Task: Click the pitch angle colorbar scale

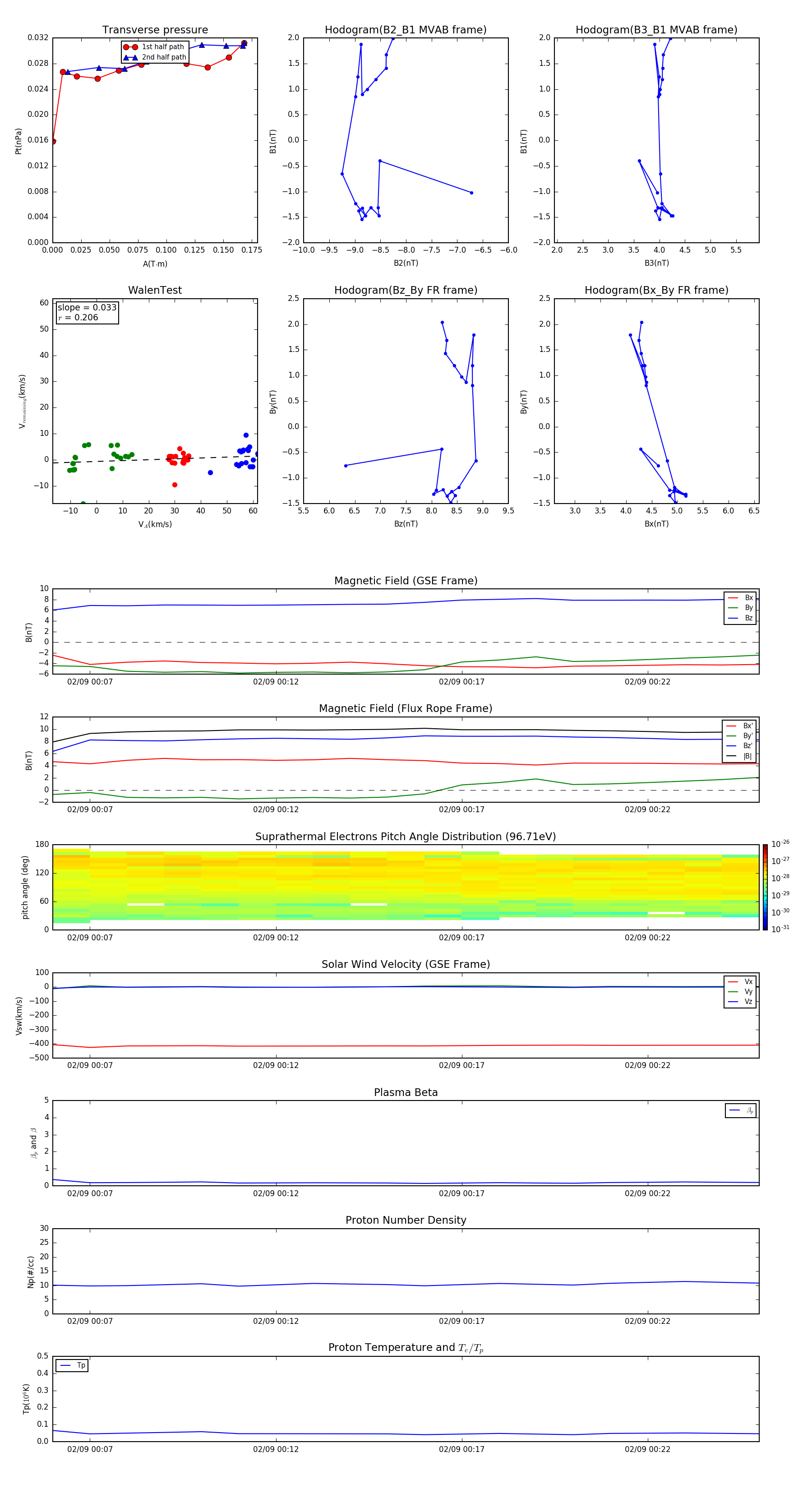Action: (x=765, y=887)
